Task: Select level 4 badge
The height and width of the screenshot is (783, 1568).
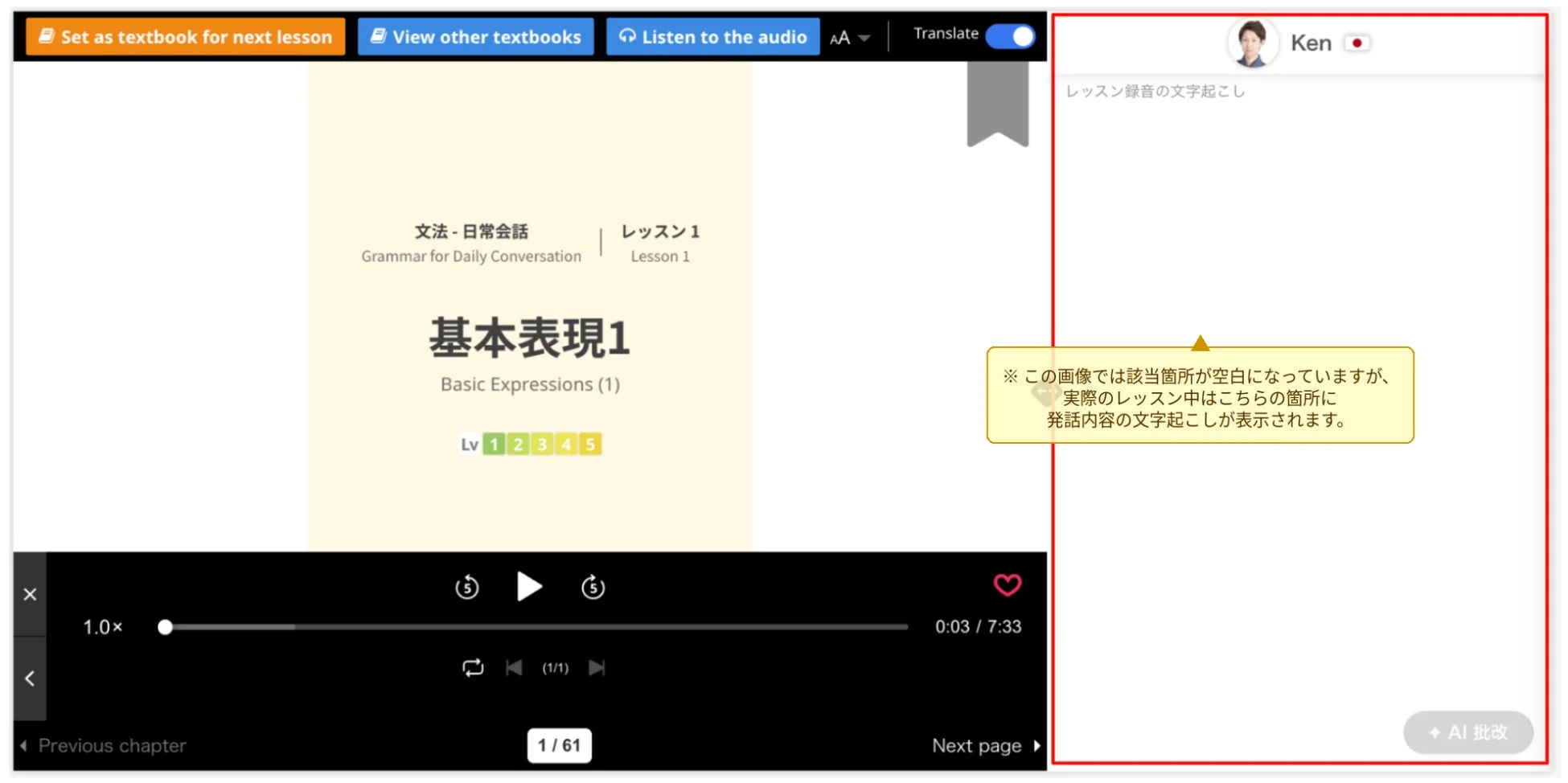Action: click(x=566, y=445)
